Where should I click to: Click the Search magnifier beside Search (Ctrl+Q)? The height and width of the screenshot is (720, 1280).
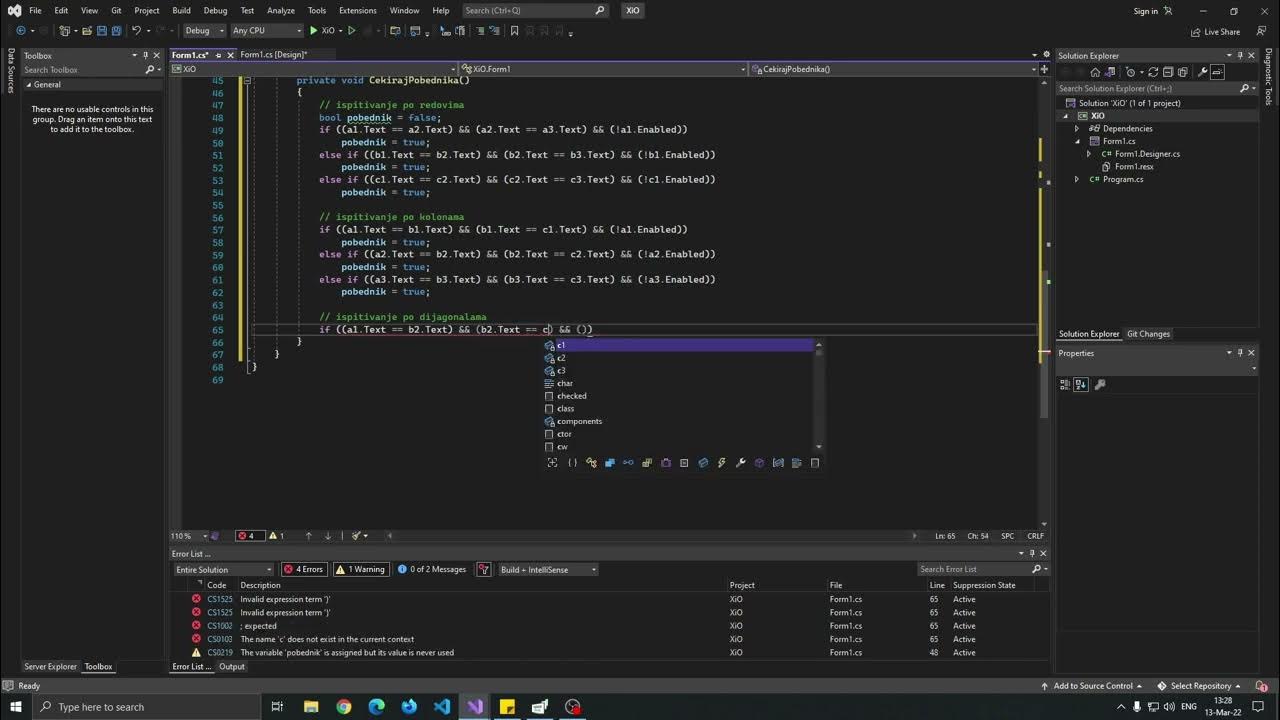tap(600, 11)
